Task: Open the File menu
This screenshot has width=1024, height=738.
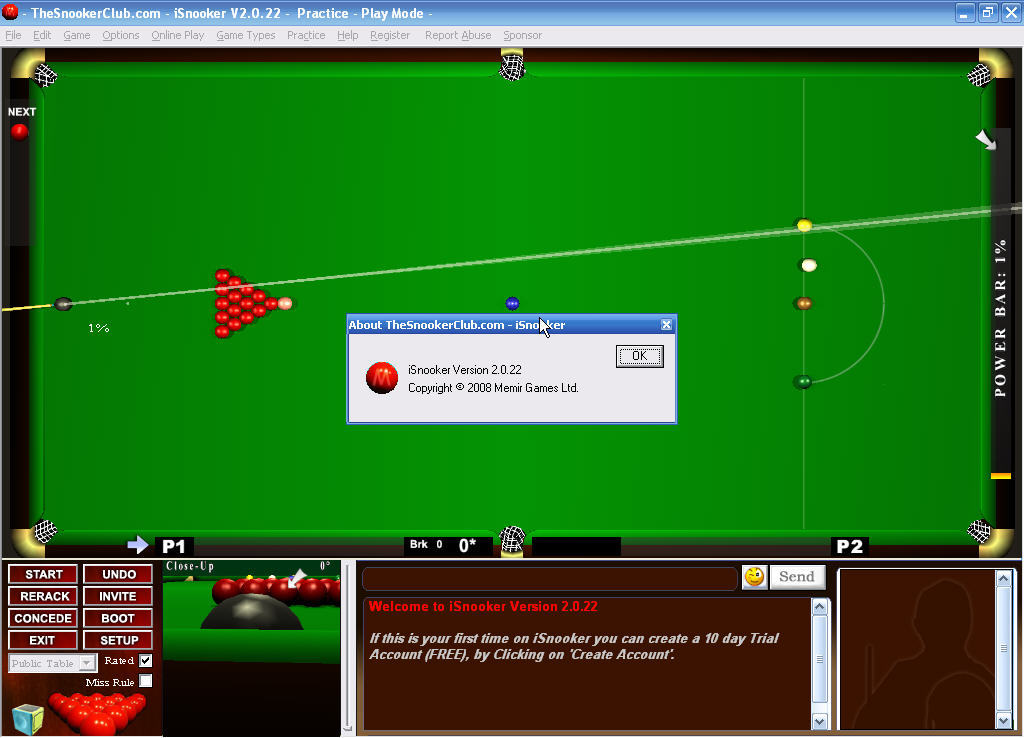Action: (x=13, y=35)
